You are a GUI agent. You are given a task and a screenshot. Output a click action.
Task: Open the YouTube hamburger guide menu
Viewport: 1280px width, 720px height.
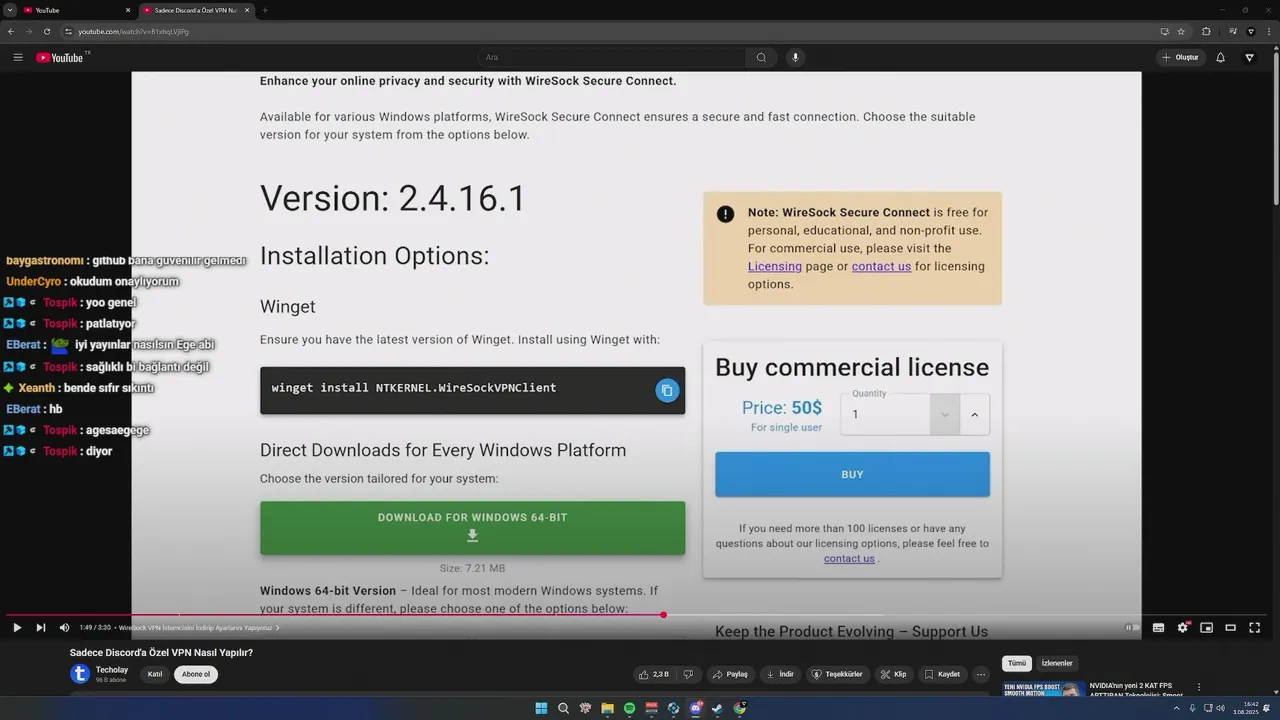coord(18,57)
